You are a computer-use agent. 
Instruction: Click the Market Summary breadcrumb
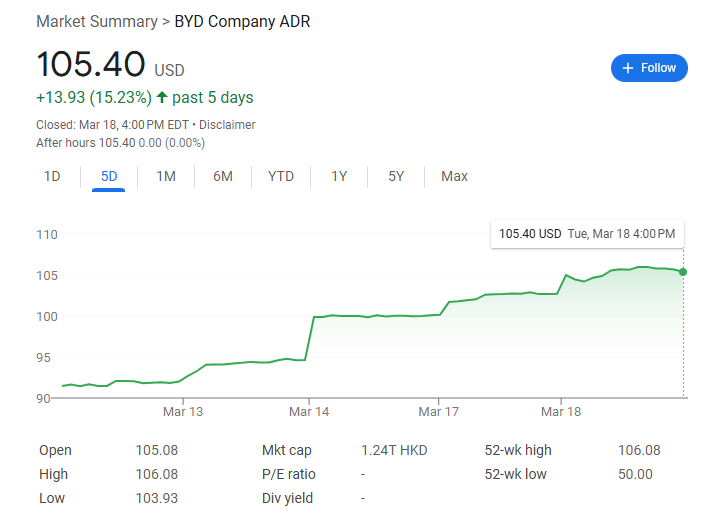tap(96, 21)
